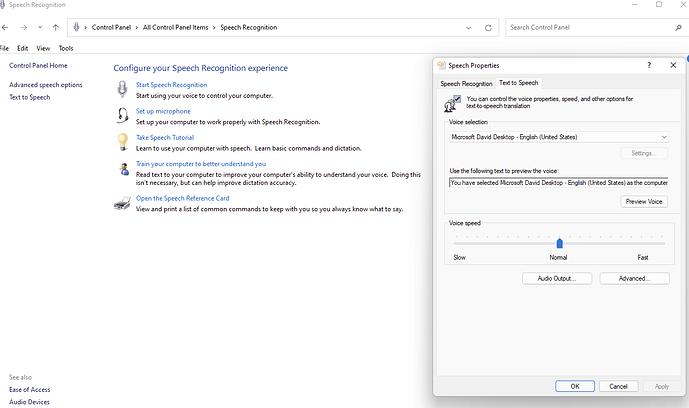Click the person icon for voice training

[124, 169]
